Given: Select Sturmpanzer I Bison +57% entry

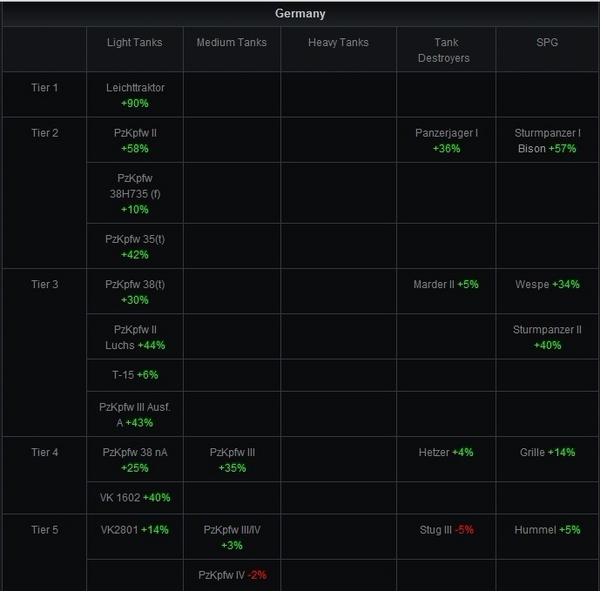Looking at the screenshot, I should 547,140.
